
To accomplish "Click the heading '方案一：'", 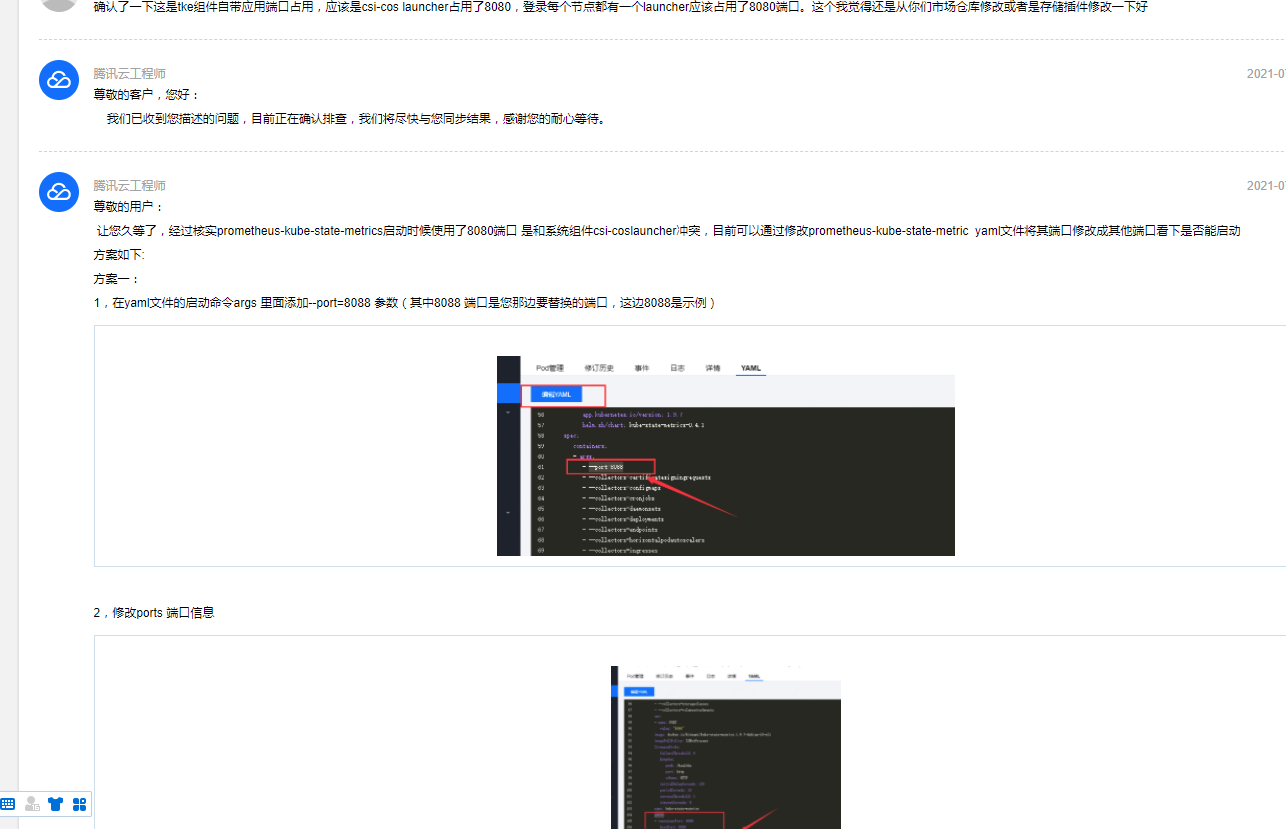I will click(x=118, y=279).
